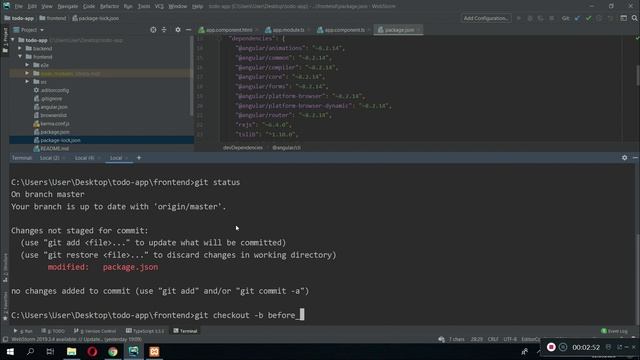
Task: Open Project panel gear settings
Action: (178, 30)
